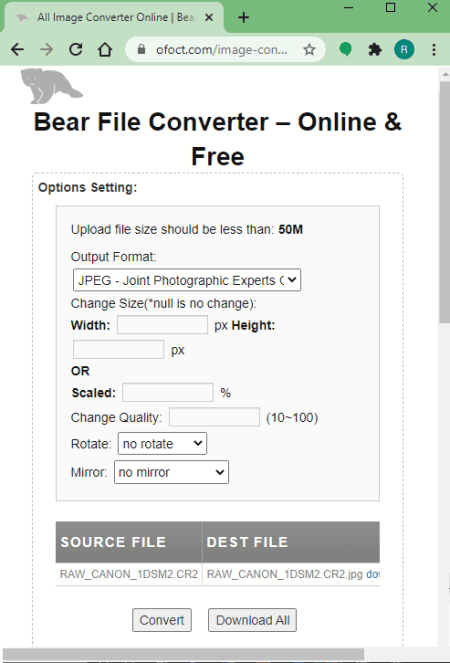The image size is (450, 663).
Task: Open the green chat extension icon
Action: (346, 49)
